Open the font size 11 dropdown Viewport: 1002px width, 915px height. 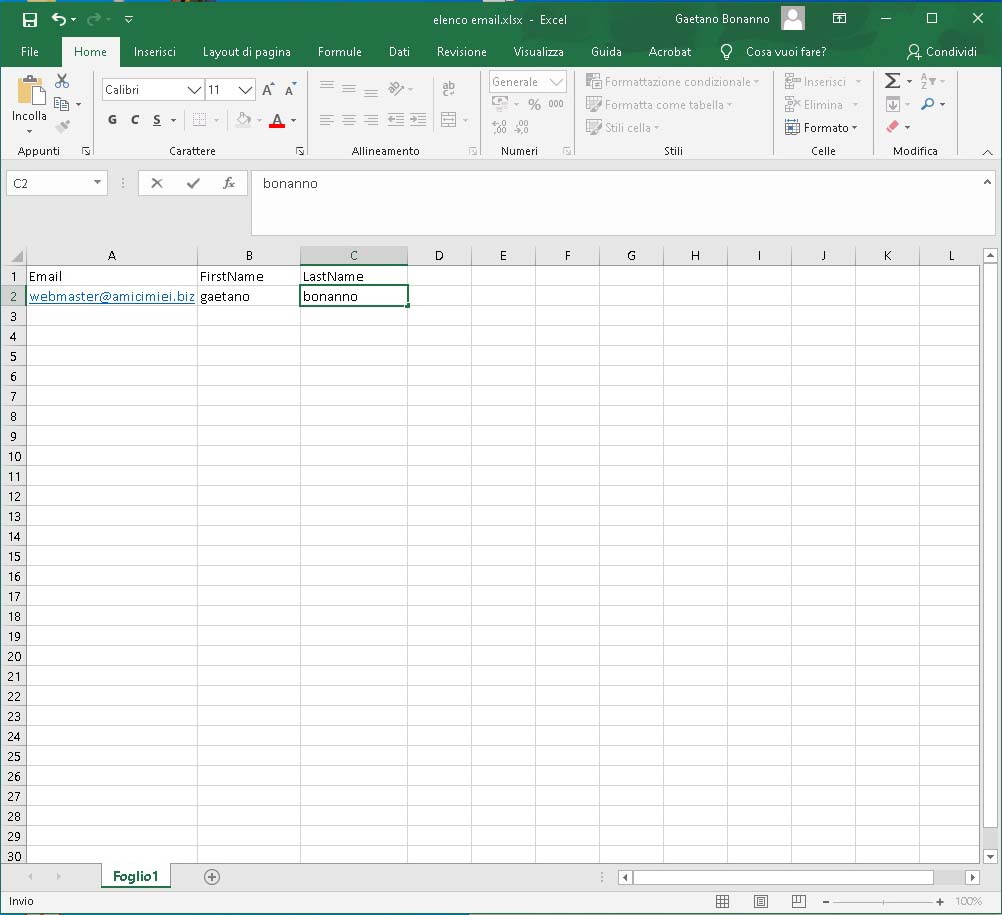click(x=245, y=90)
